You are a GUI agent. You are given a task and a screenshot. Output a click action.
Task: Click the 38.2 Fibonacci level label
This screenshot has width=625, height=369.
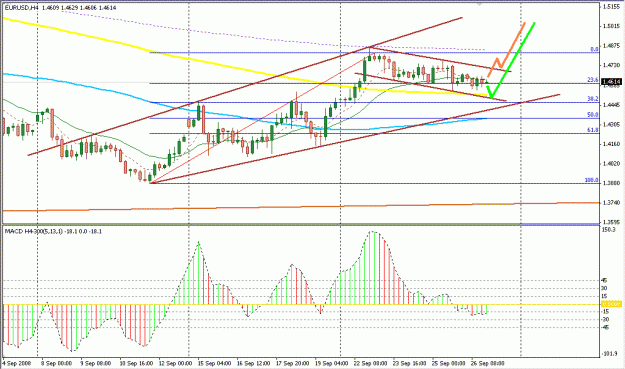[593, 99]
